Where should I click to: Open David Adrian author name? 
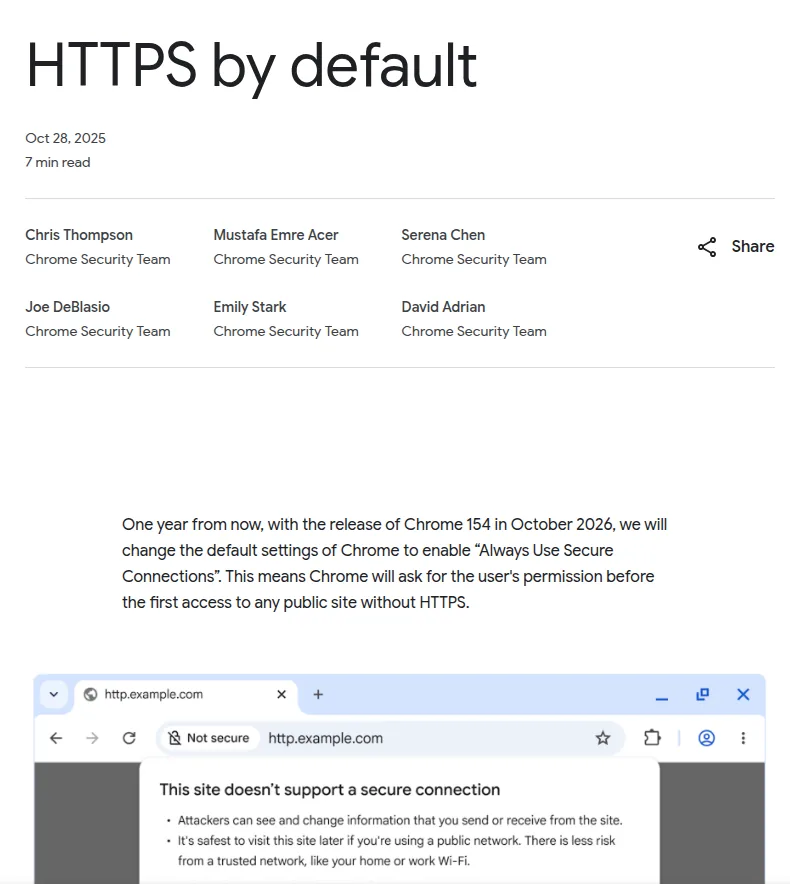pyautogui.click(x=443, y=307)
